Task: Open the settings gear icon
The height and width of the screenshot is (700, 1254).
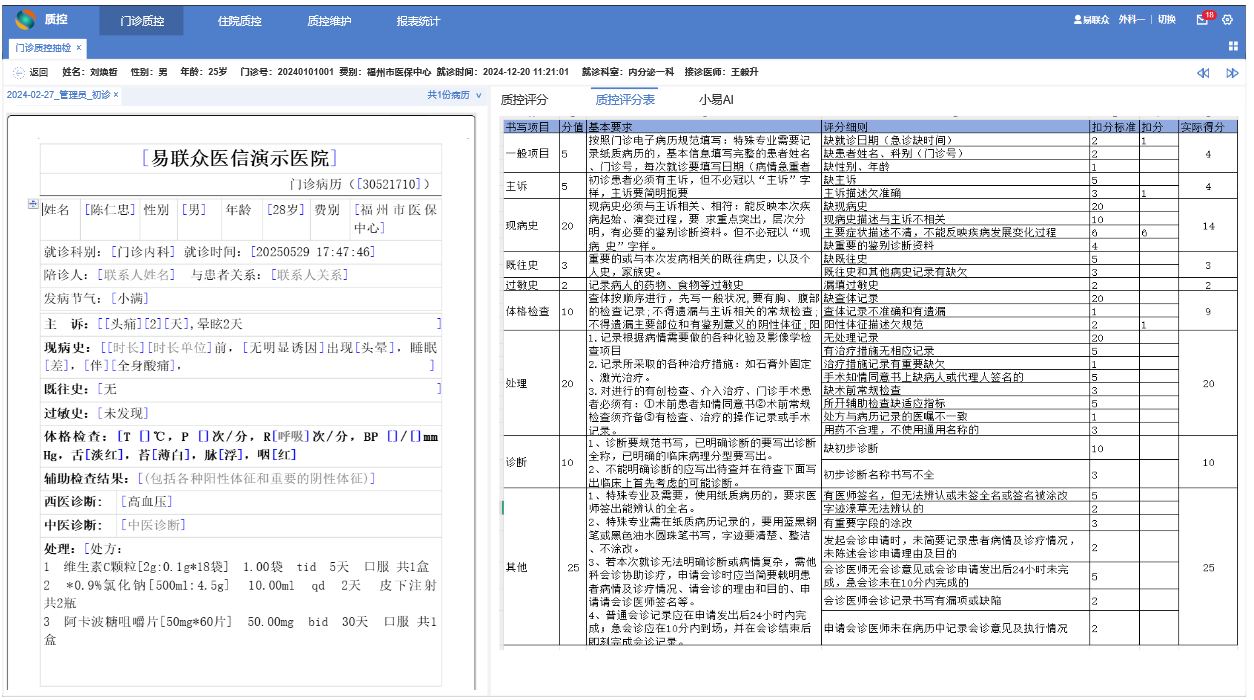Action: coord(1229,20)
